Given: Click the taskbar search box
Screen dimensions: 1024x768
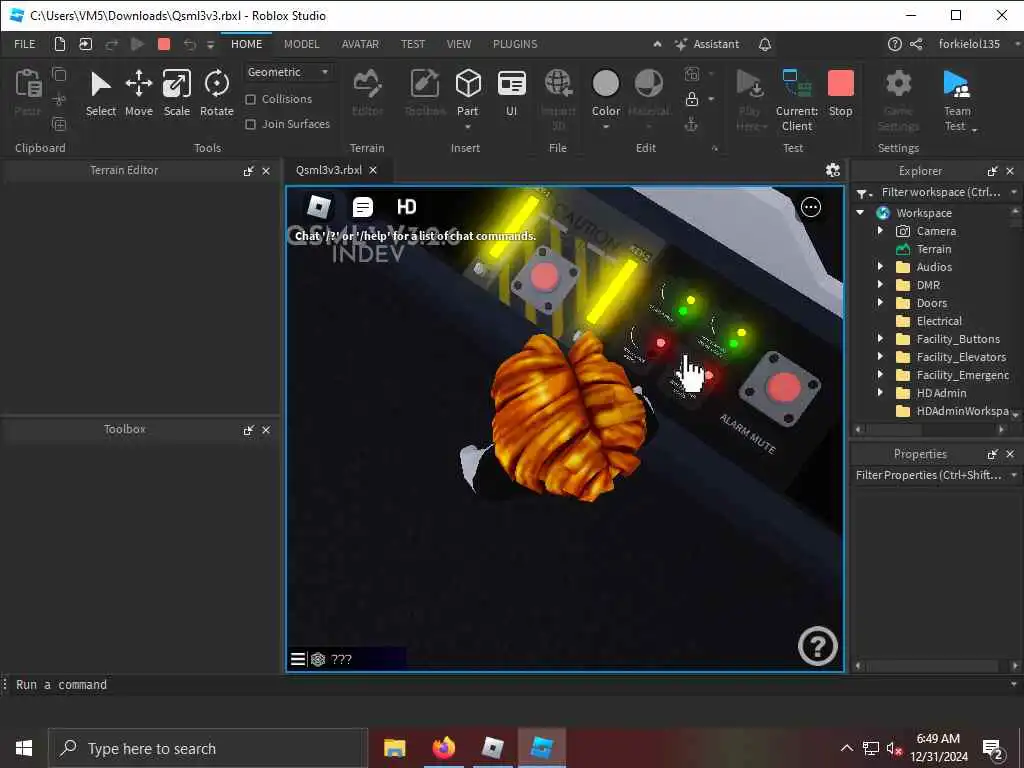Looking at the screenshot, I should tap(207, 748).
